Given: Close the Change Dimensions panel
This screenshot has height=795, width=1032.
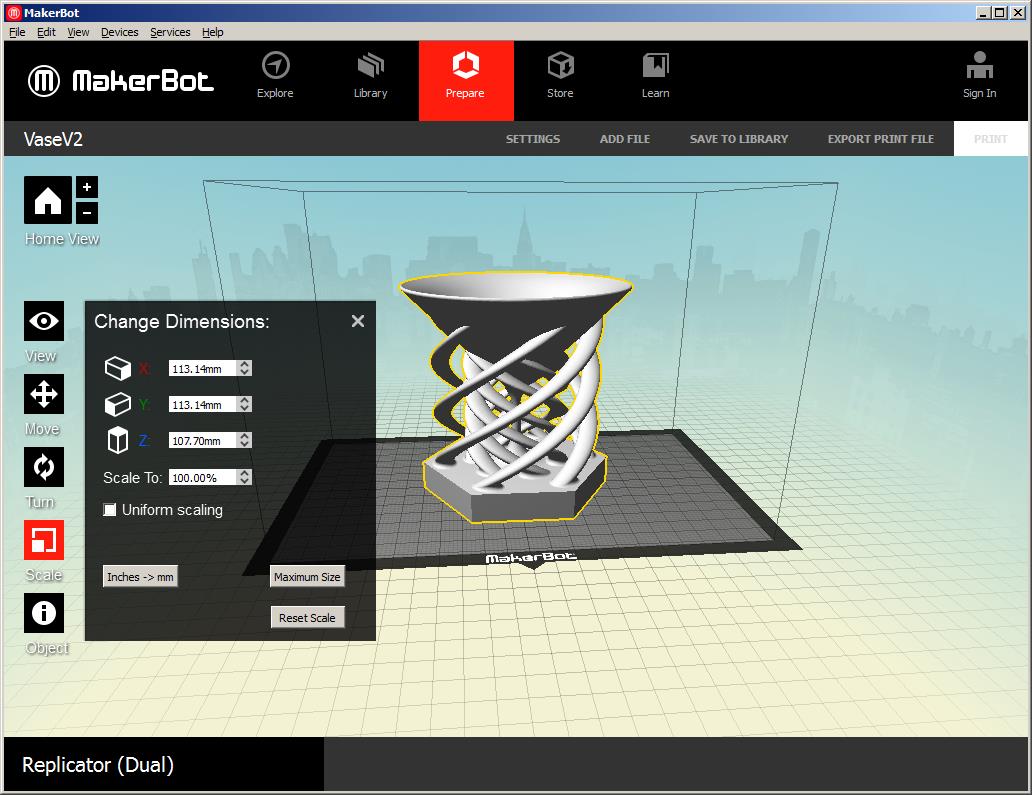Looking at the screenshot, I should pos(358,321).
